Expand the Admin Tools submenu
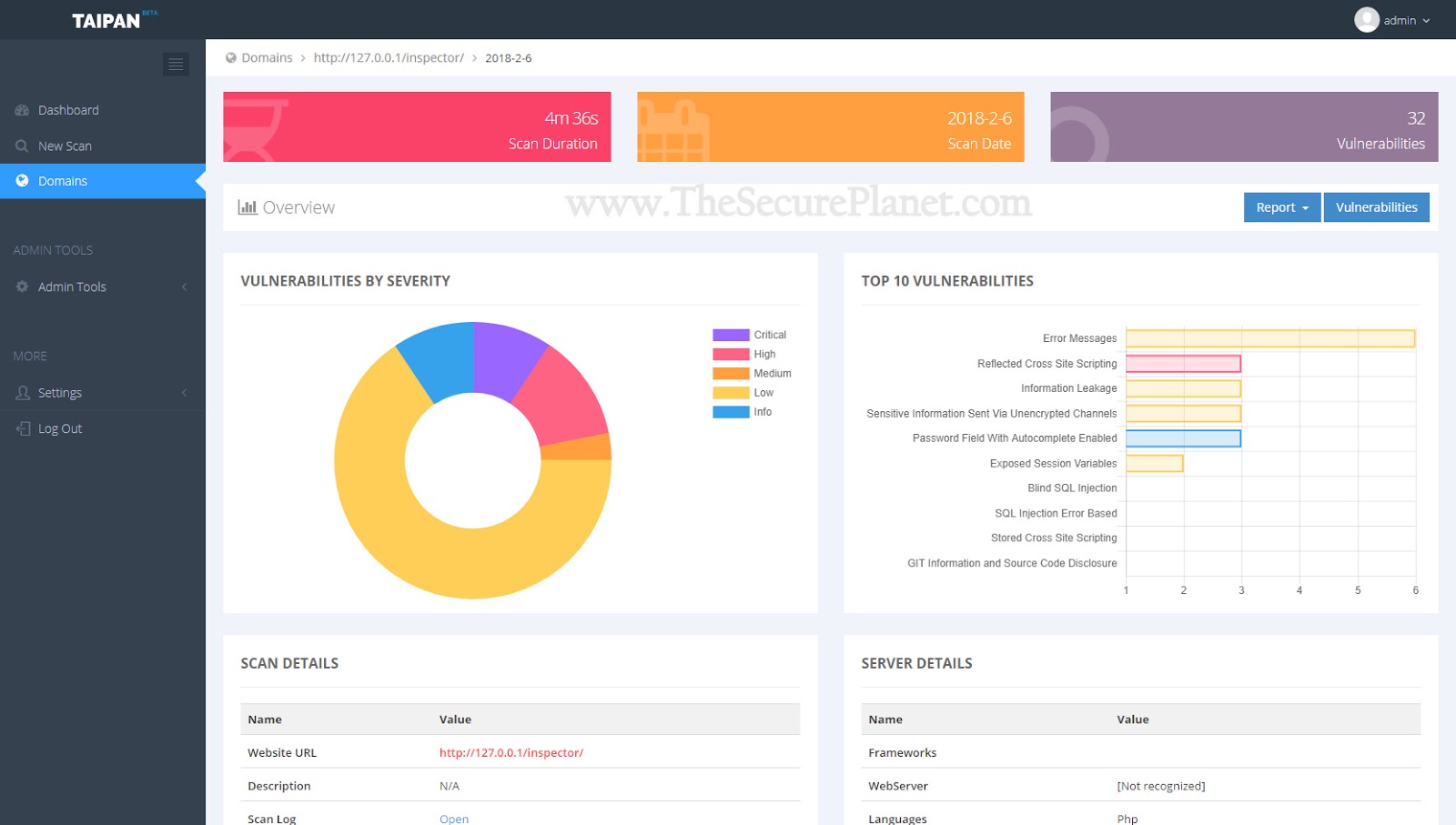The height and width of the screenshot is (825, 1456). (x=186, y=286)
